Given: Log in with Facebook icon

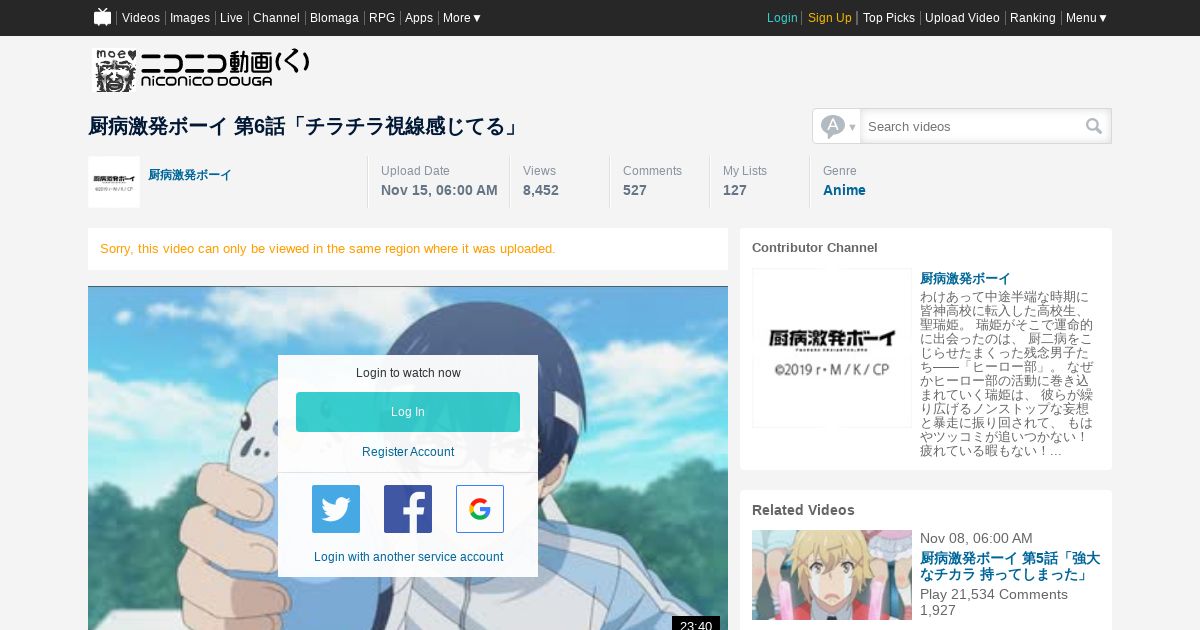Looking at the screenshot, I should [408, 509].
